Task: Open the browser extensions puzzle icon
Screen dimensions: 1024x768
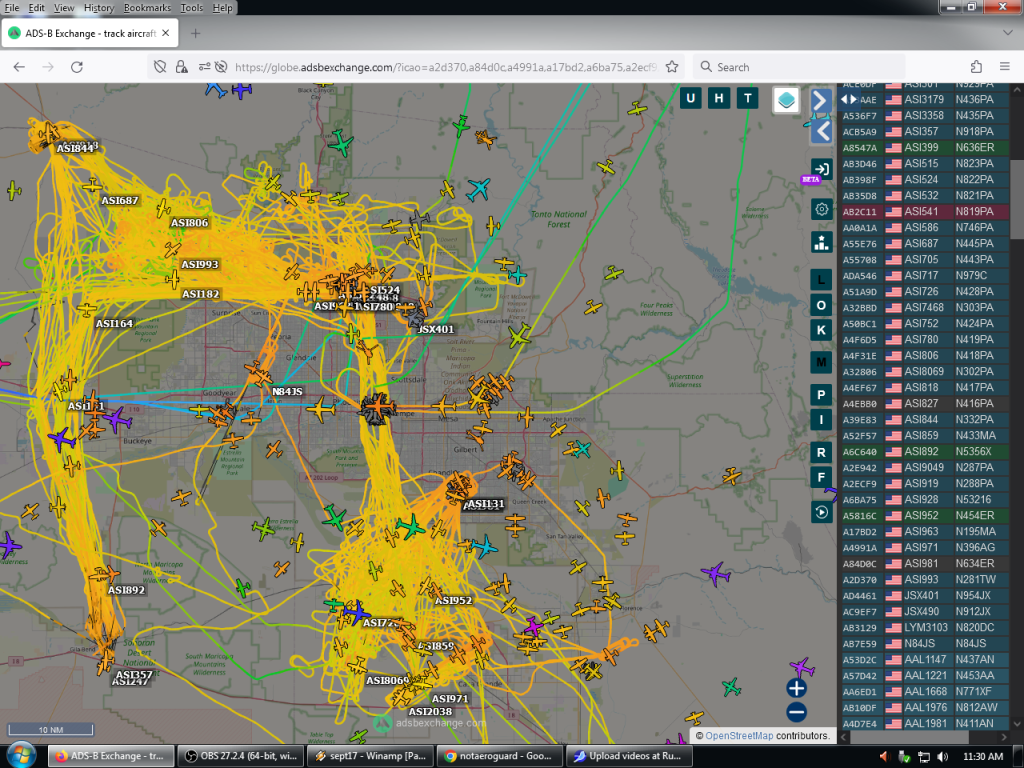Action: (x=976, y=67)
